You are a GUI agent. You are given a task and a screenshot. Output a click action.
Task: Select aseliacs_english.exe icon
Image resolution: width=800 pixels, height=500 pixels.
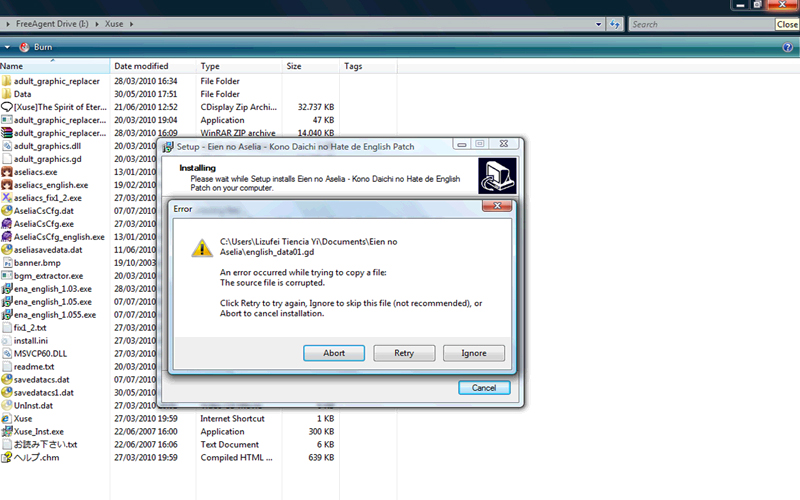pos(7,185)
